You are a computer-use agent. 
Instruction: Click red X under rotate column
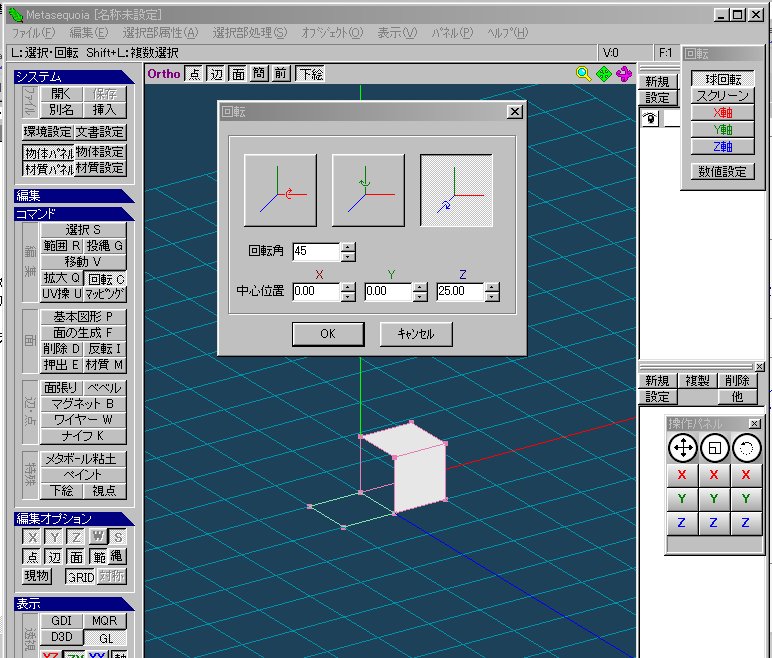tap(746, 475)
